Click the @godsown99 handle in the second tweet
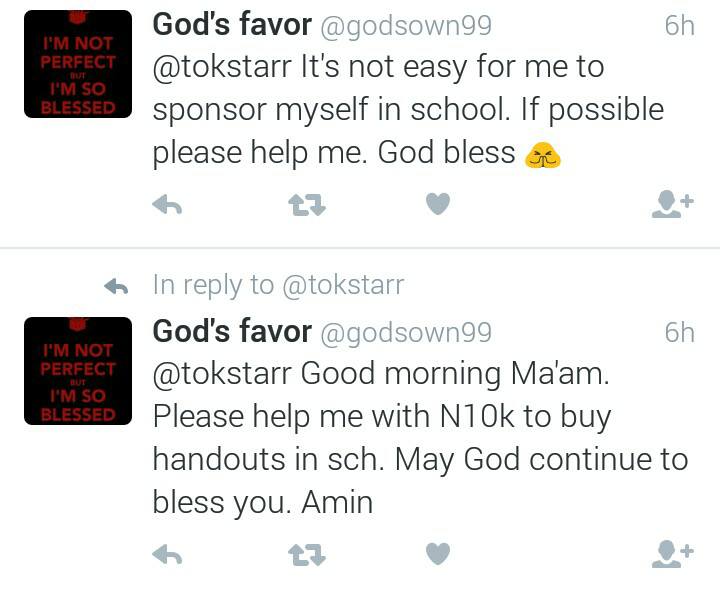Viewport: 720px width, 594px height. click(x=405, y=331)
